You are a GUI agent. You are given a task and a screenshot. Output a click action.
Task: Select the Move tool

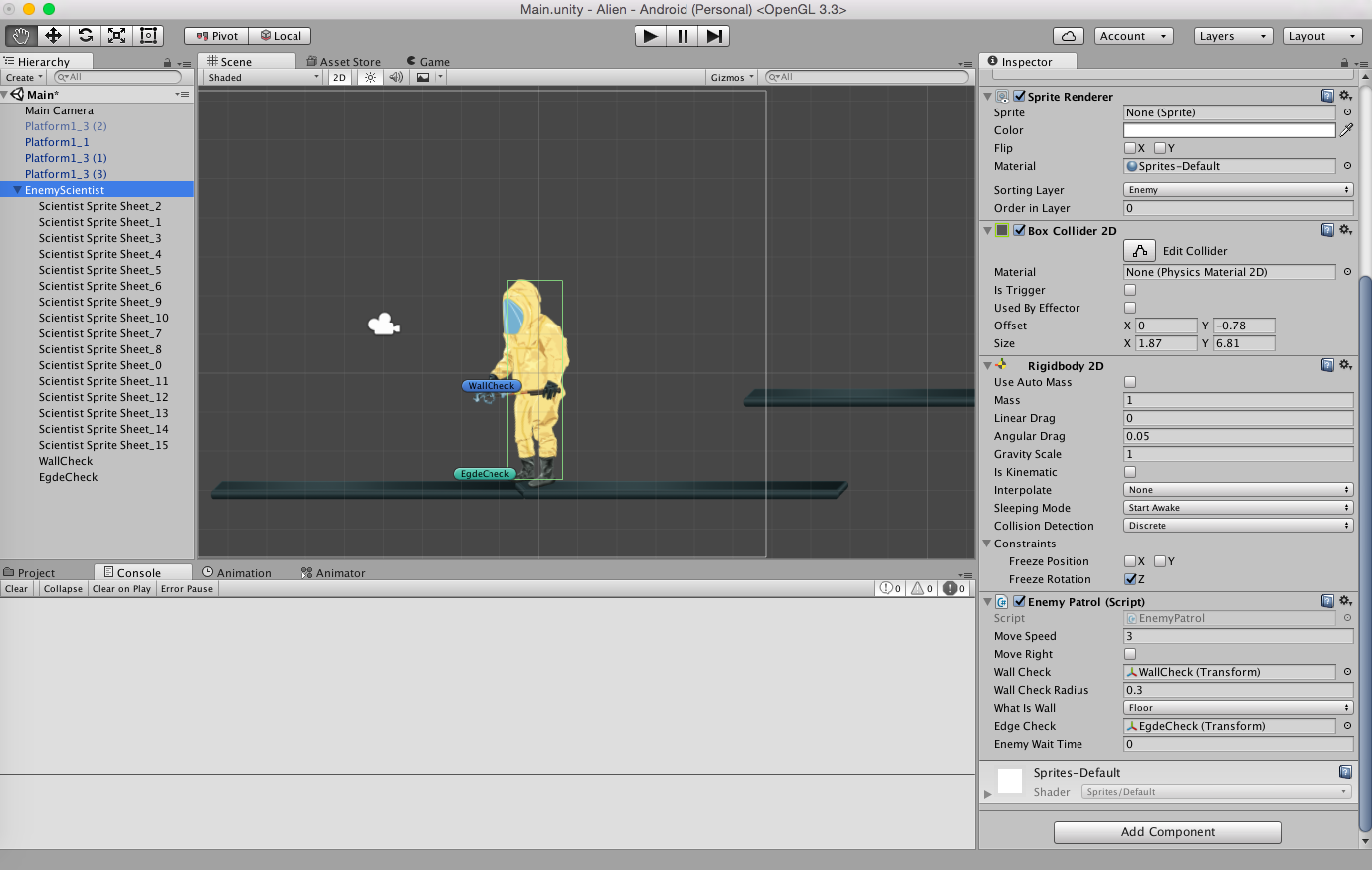pos(53,35)
